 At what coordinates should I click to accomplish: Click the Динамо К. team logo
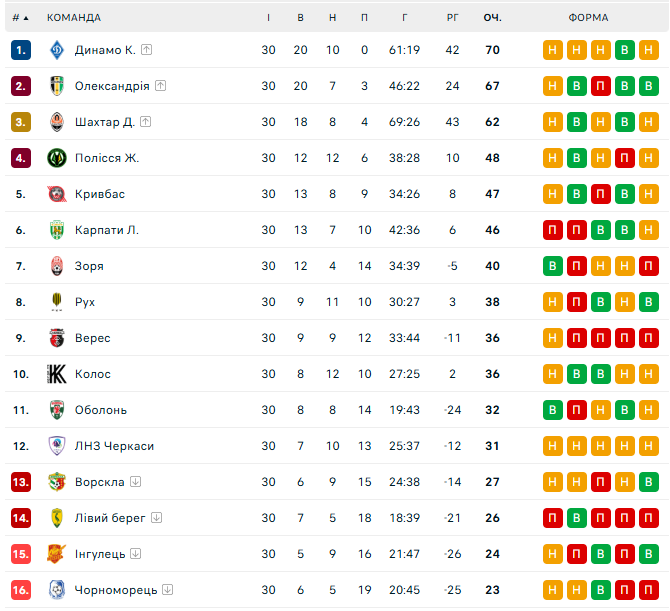point(57,50)
